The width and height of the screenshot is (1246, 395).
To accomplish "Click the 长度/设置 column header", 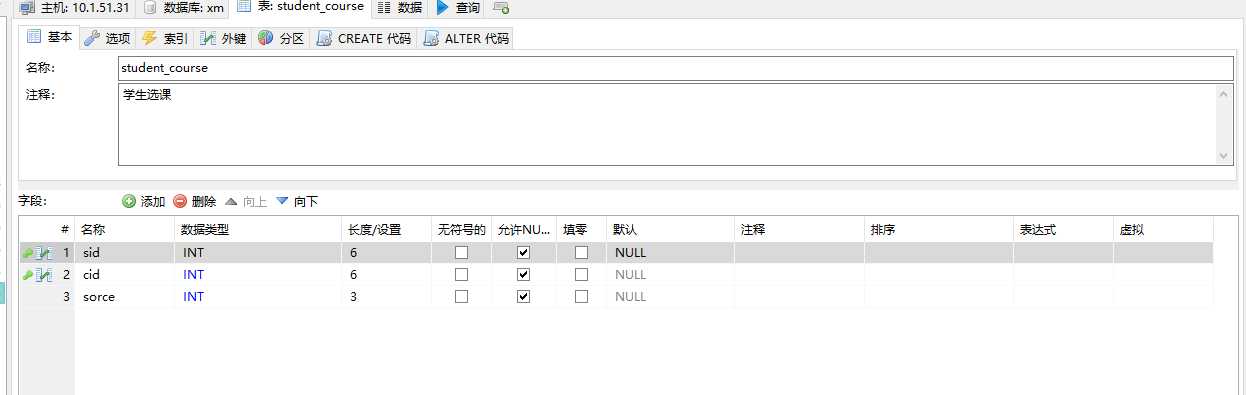I will click(x=387, y=230).
